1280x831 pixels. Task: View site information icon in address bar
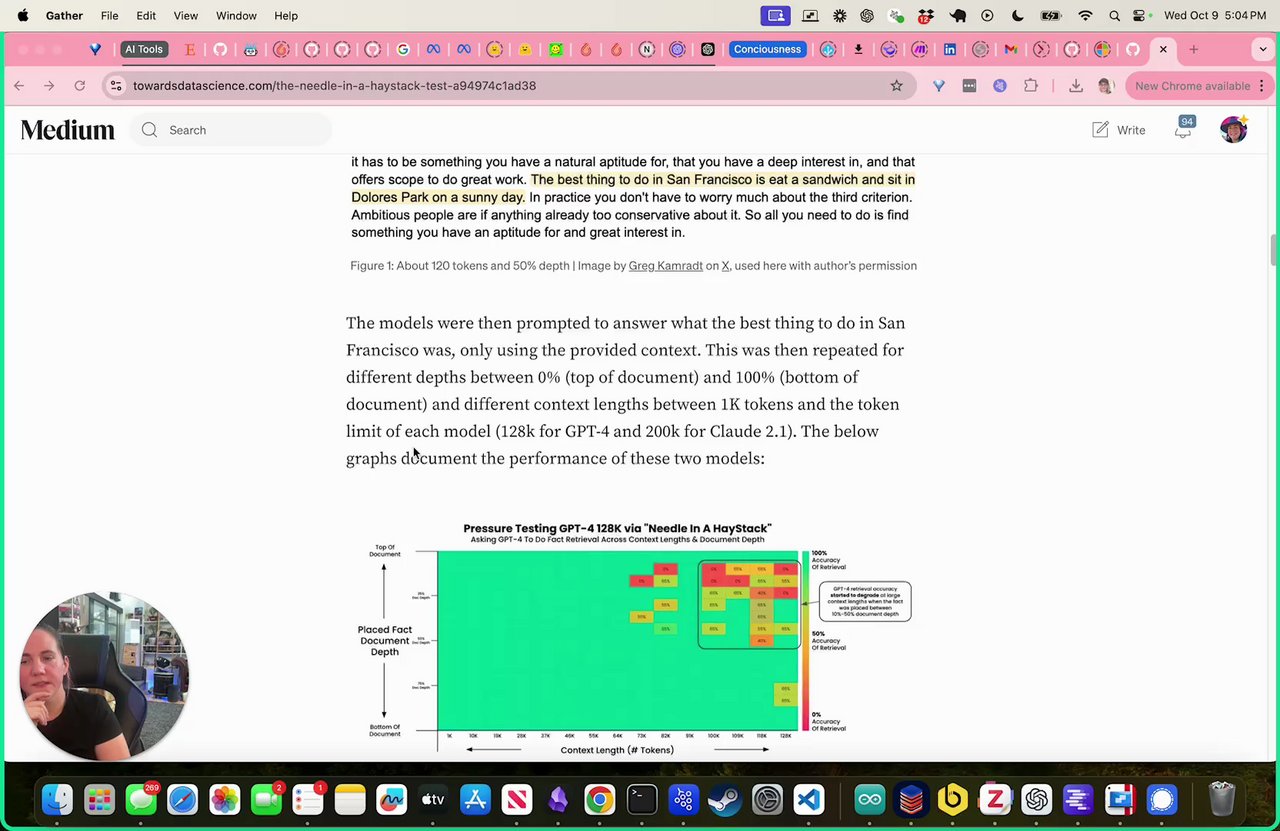pos(116,86)
